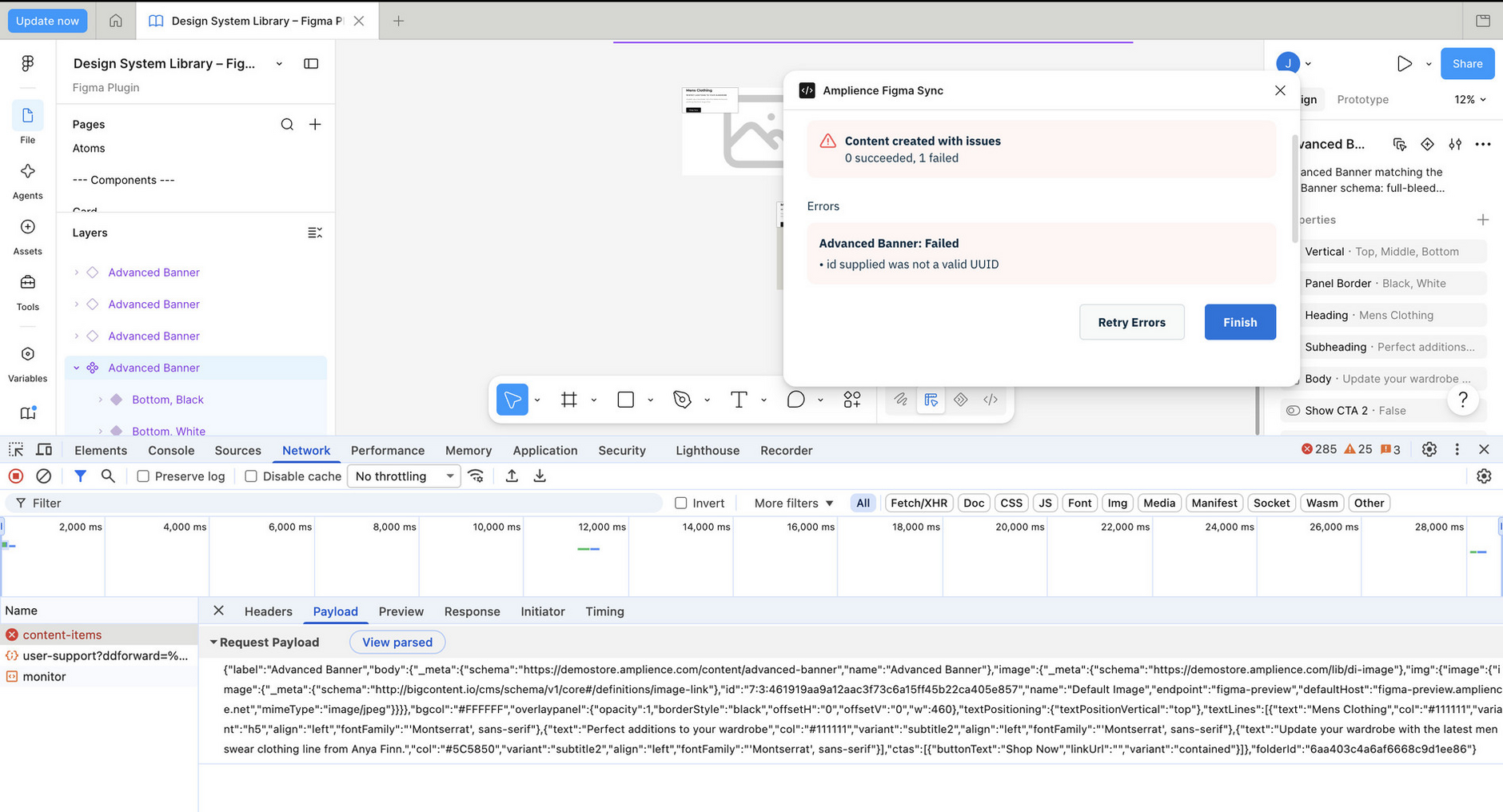This screenshot has width=1503, height=812.
Task: Click the View parsed button
Action: tap(397, 643)
